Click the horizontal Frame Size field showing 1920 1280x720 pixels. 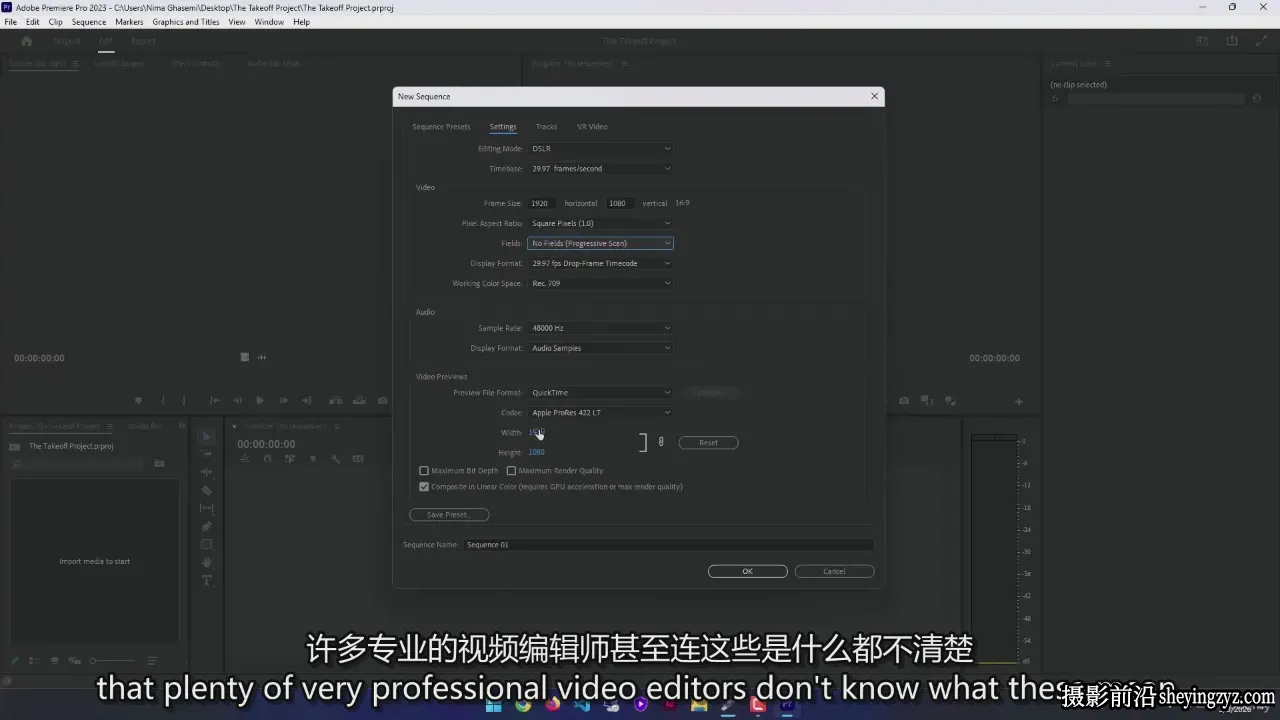click(x=543, y=203)
